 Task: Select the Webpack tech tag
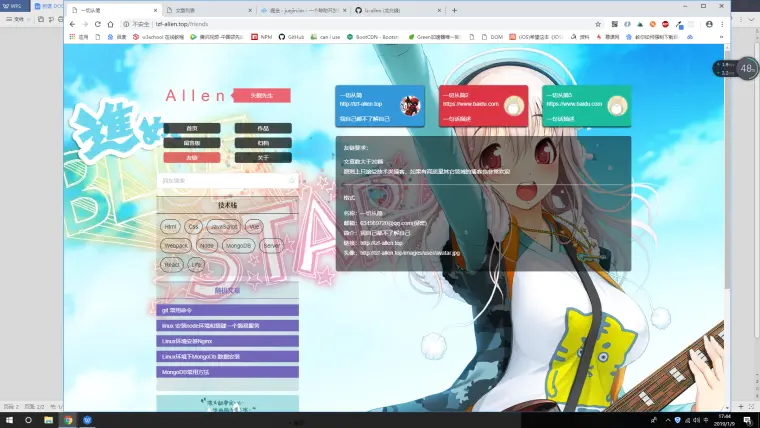pos(176,246)
